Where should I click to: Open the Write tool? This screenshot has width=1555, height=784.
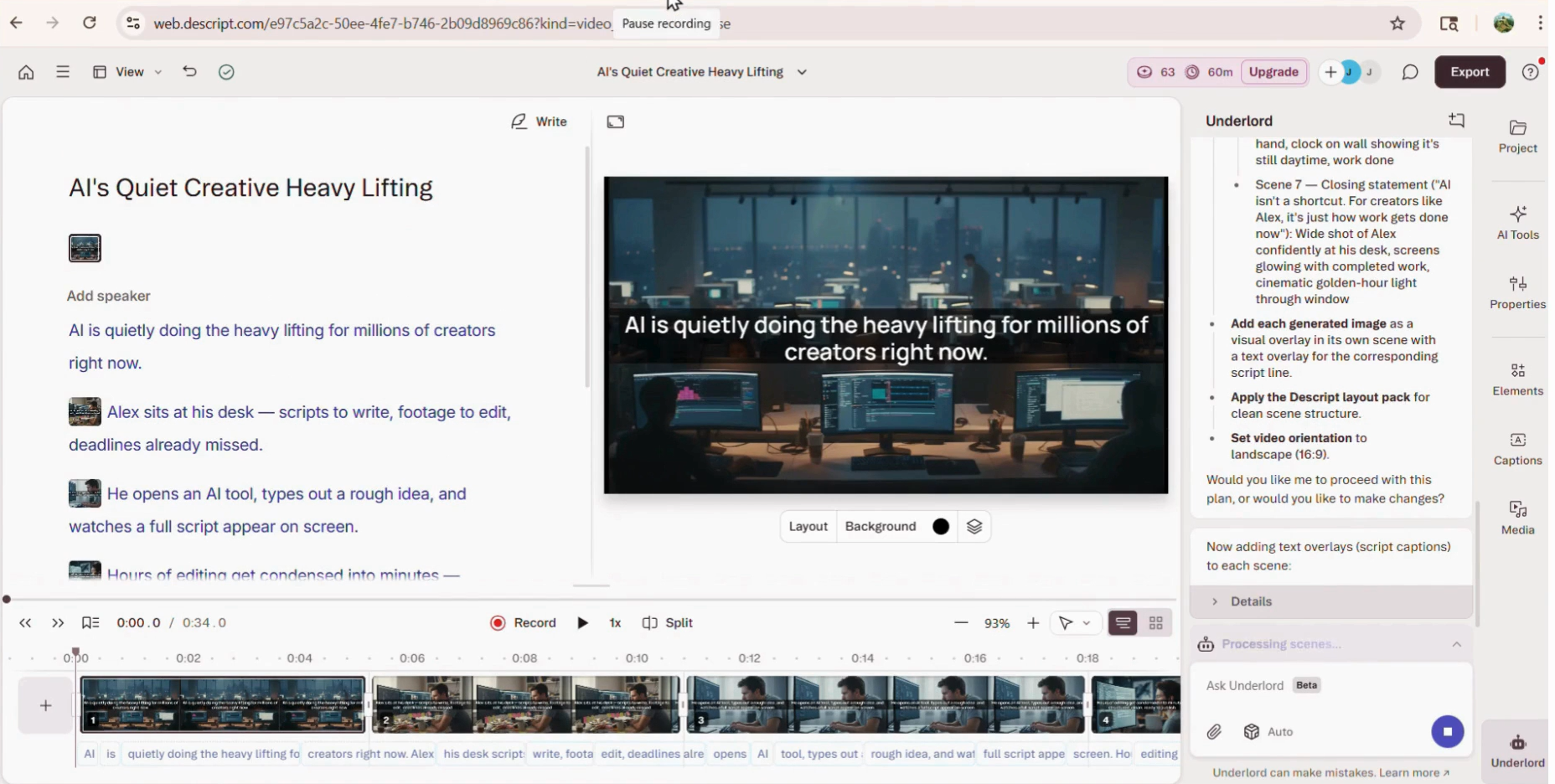(x=539, y=121)
